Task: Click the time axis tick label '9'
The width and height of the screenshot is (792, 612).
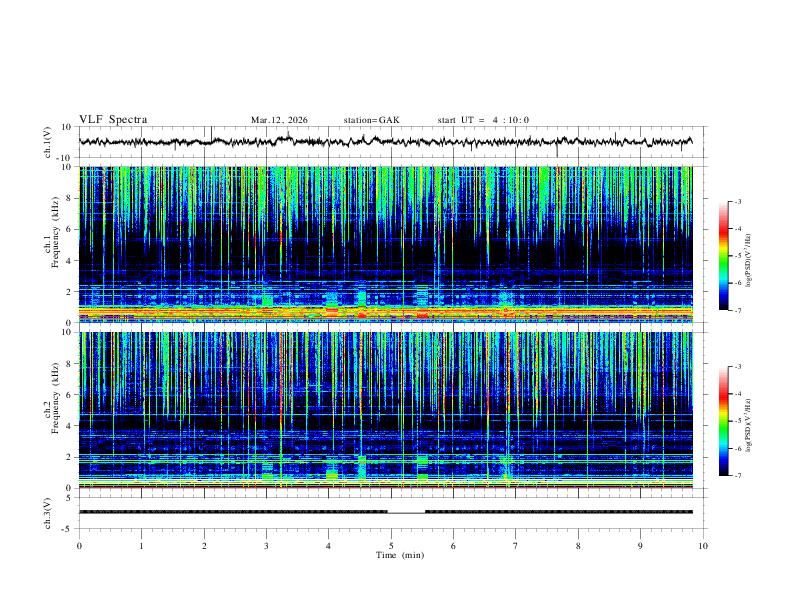Action: (640, 546)
